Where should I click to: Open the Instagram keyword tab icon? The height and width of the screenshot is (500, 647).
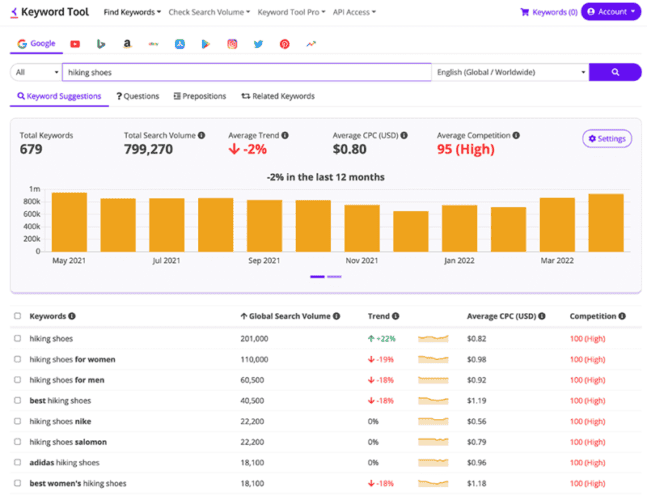click(232, 45)
